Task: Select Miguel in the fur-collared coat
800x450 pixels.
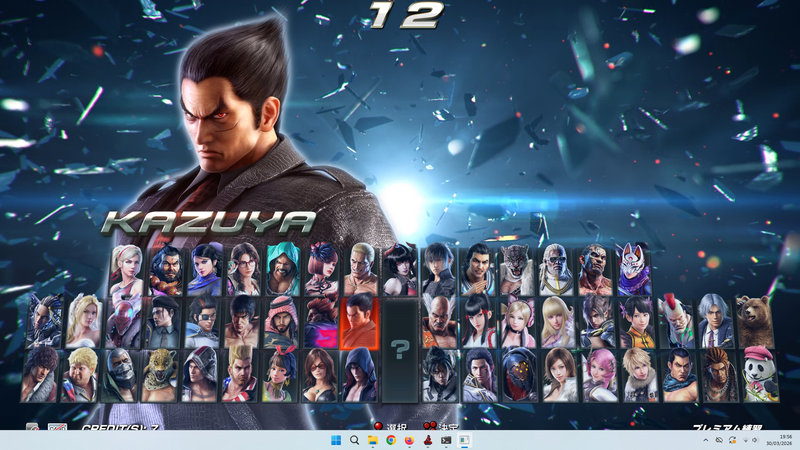Action: click(x=40, y=376)
